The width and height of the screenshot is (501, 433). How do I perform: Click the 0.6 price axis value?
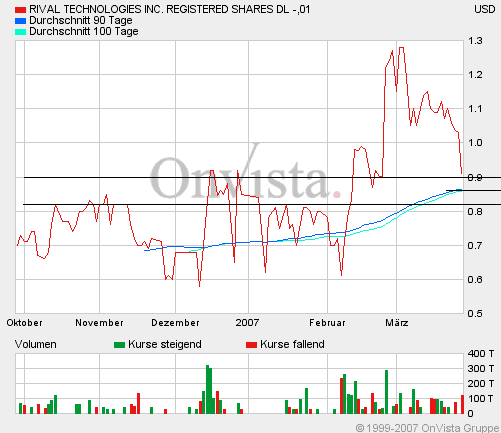point(475,280)
